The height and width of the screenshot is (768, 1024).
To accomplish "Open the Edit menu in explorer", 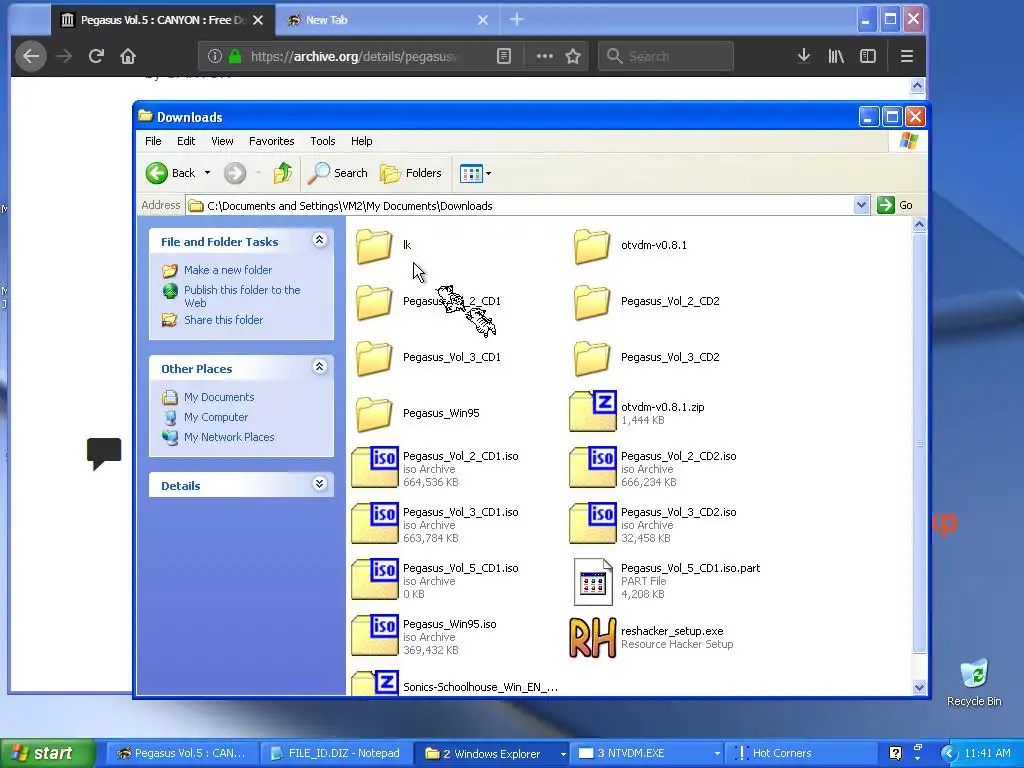I will click(x=186, y=141).
